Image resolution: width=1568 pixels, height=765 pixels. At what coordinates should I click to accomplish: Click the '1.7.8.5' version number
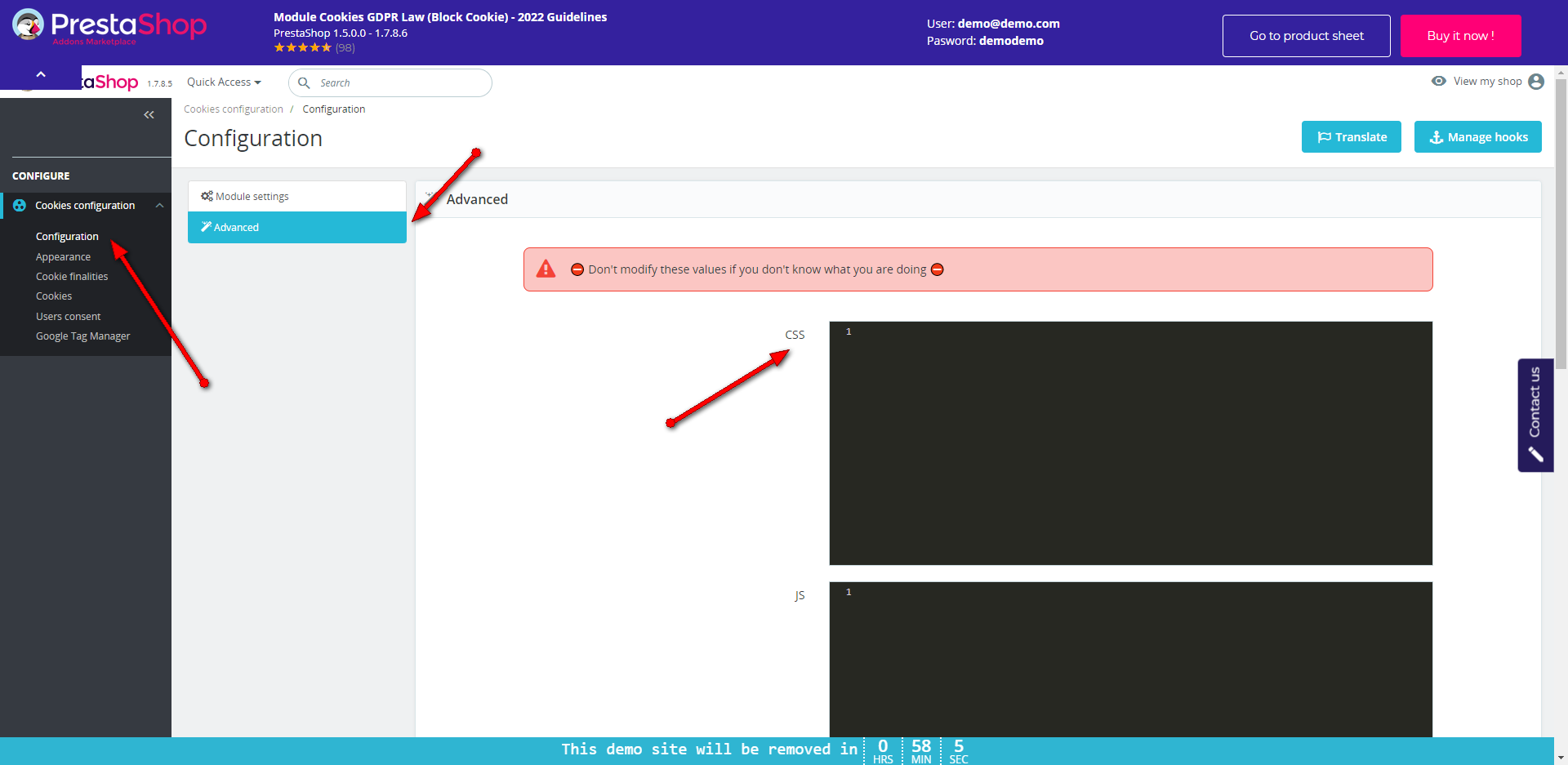pos(160,84)
